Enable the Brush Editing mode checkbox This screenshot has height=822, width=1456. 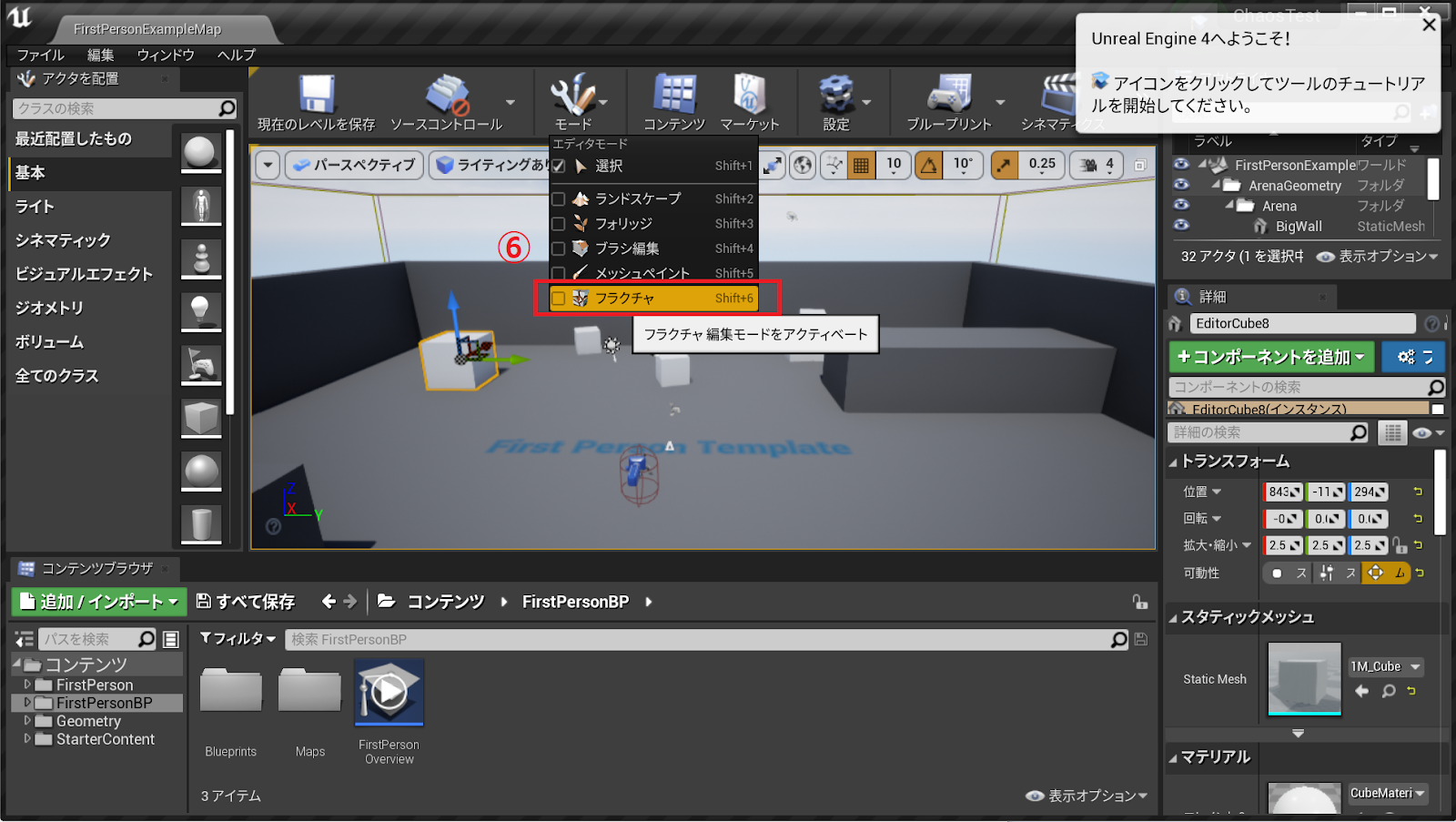point(559,249)
